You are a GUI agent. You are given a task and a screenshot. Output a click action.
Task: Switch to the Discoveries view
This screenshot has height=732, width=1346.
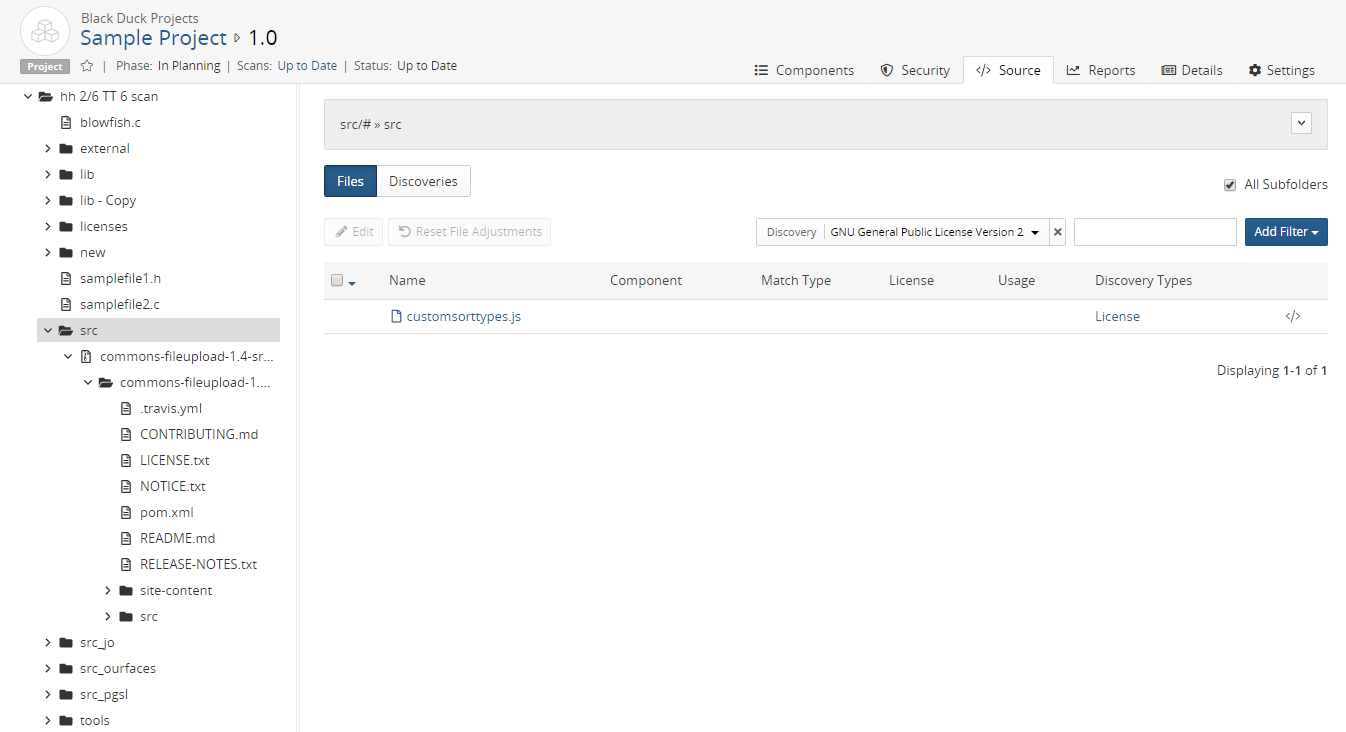tap(423, 181)
